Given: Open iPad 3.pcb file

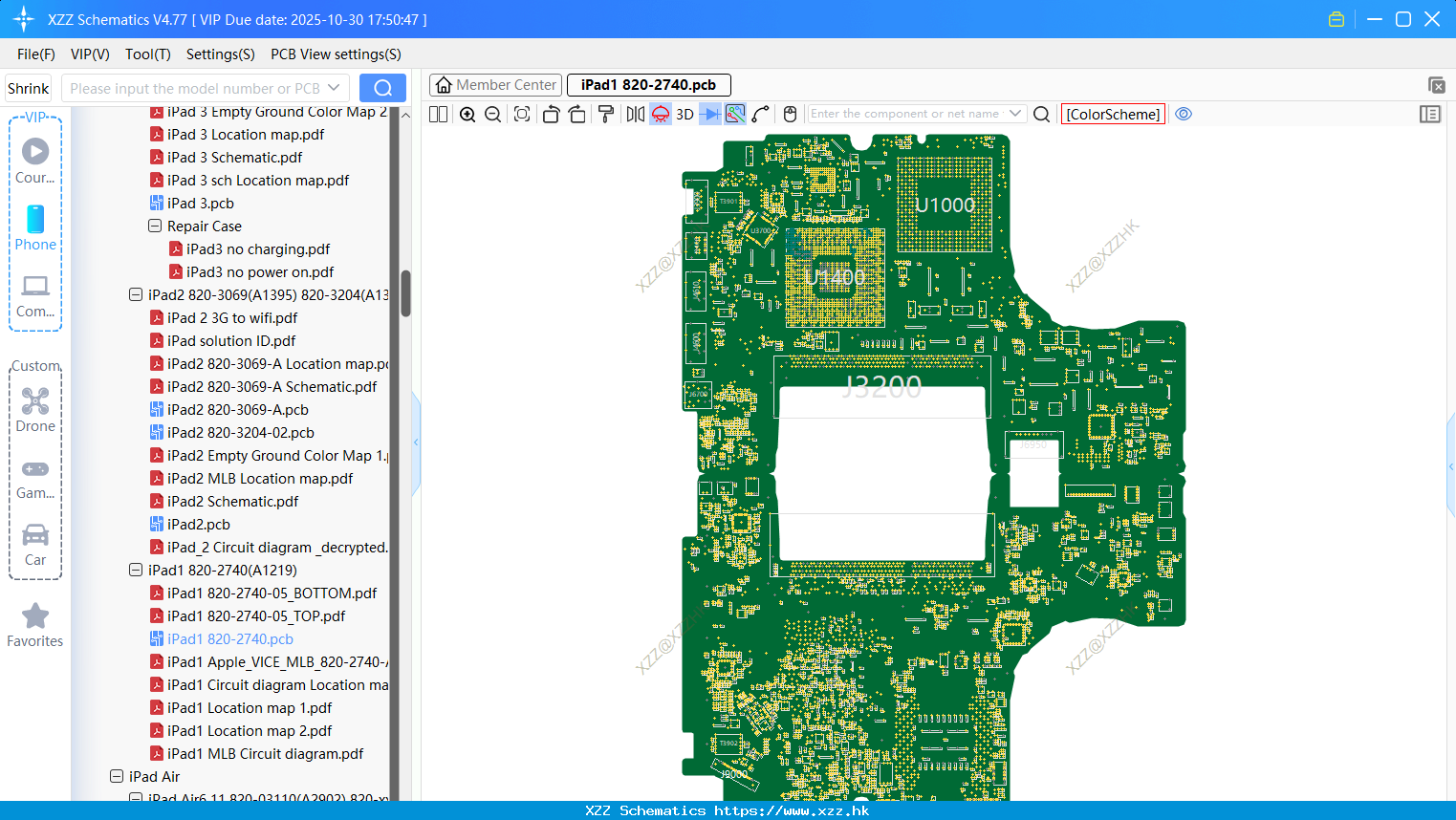Looking at the screenshot, I should tap(201, 203).
